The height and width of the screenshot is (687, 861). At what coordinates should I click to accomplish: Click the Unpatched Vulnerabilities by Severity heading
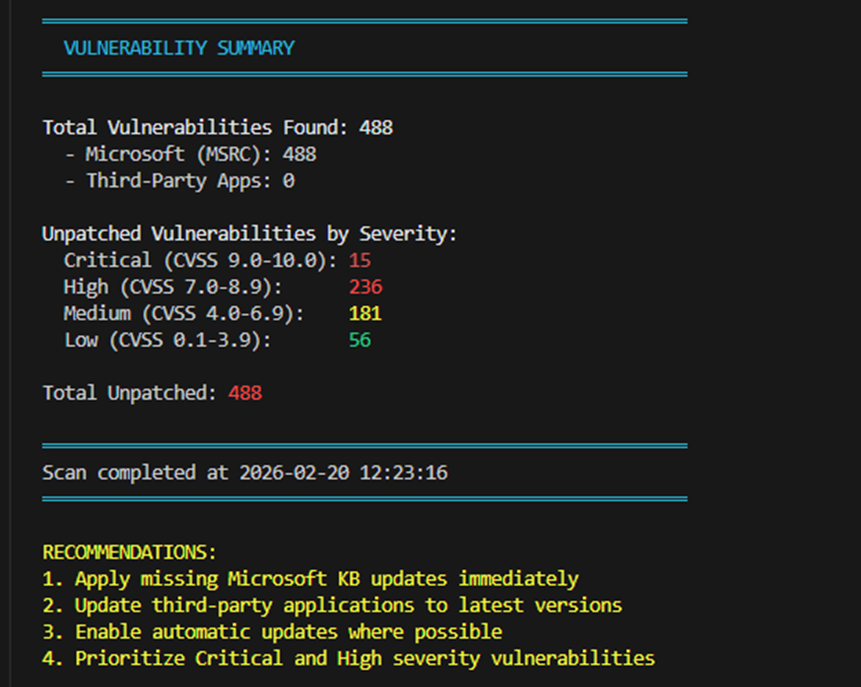(249, 234)
